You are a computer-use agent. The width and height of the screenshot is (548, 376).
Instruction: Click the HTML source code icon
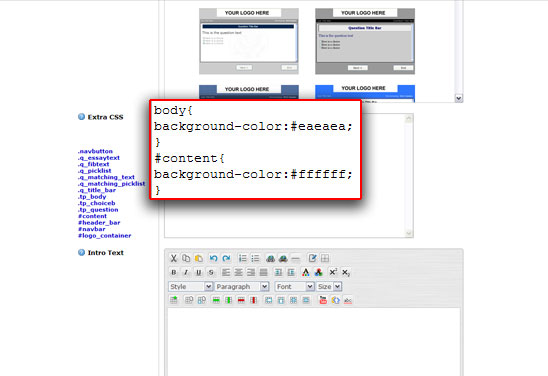336,300
